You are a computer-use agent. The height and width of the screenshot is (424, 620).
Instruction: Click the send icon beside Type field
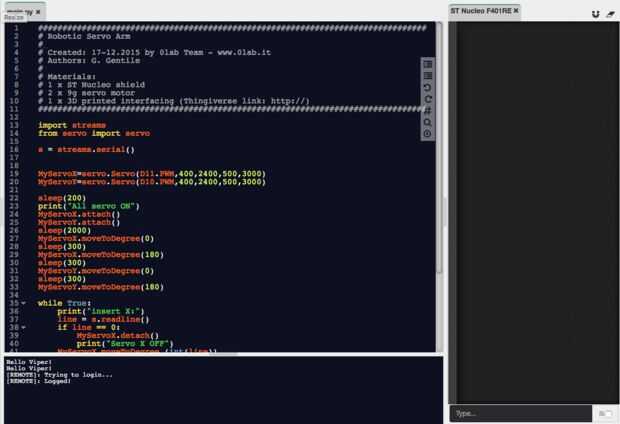605,413
